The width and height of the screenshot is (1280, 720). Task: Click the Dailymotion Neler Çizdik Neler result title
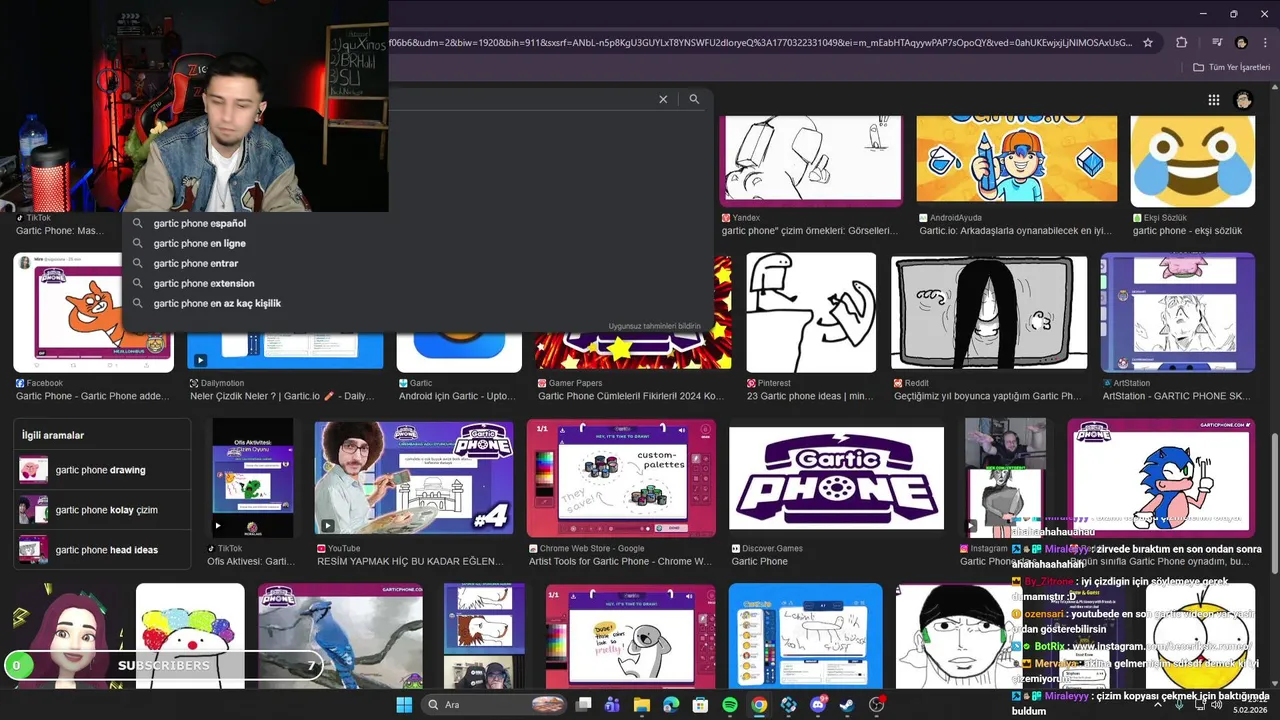[283, 396]
